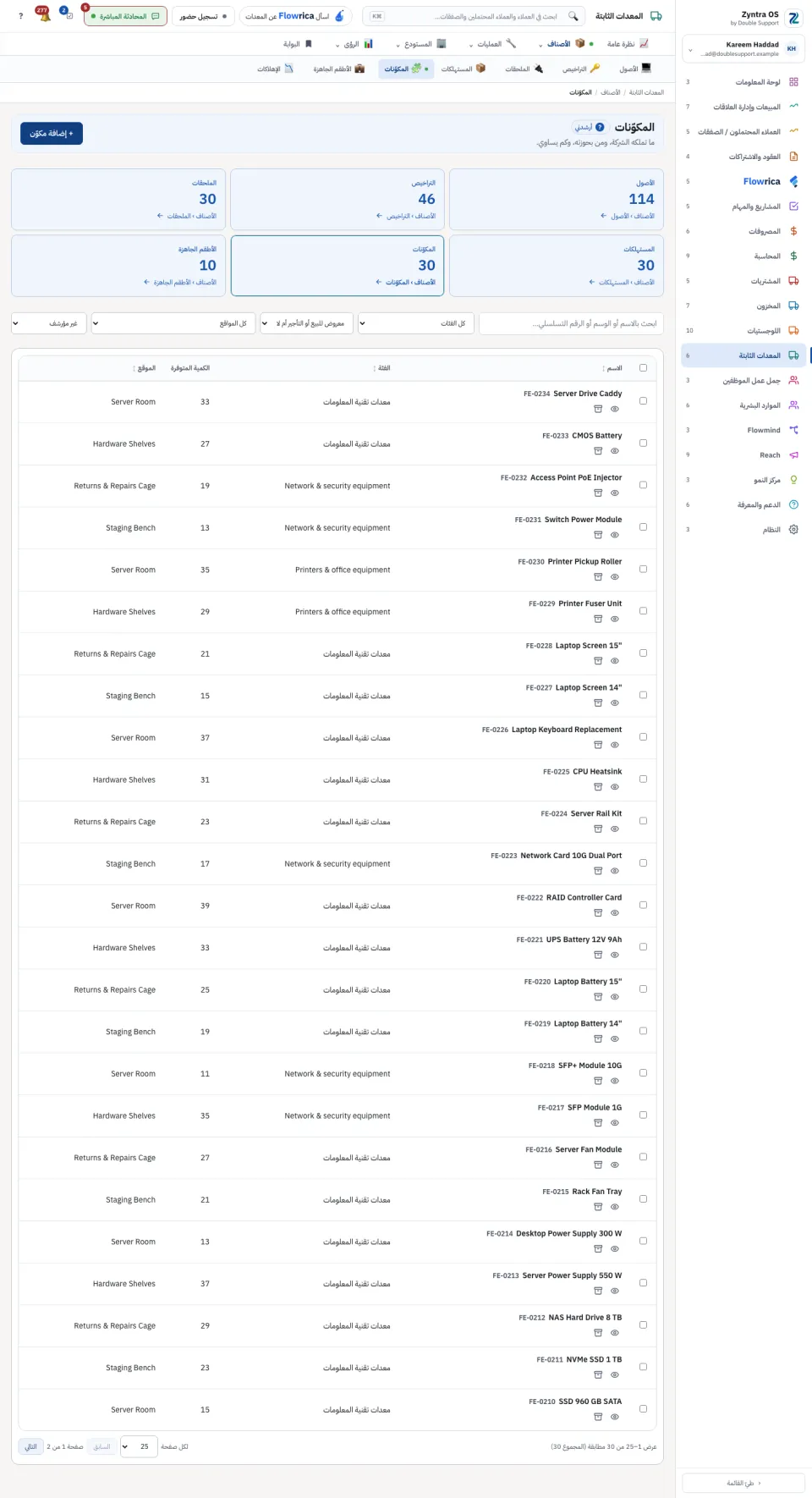Focus the component name or serial search field
The height and width of the screenshot is (1498, 812).
click(x=571, y=323)
